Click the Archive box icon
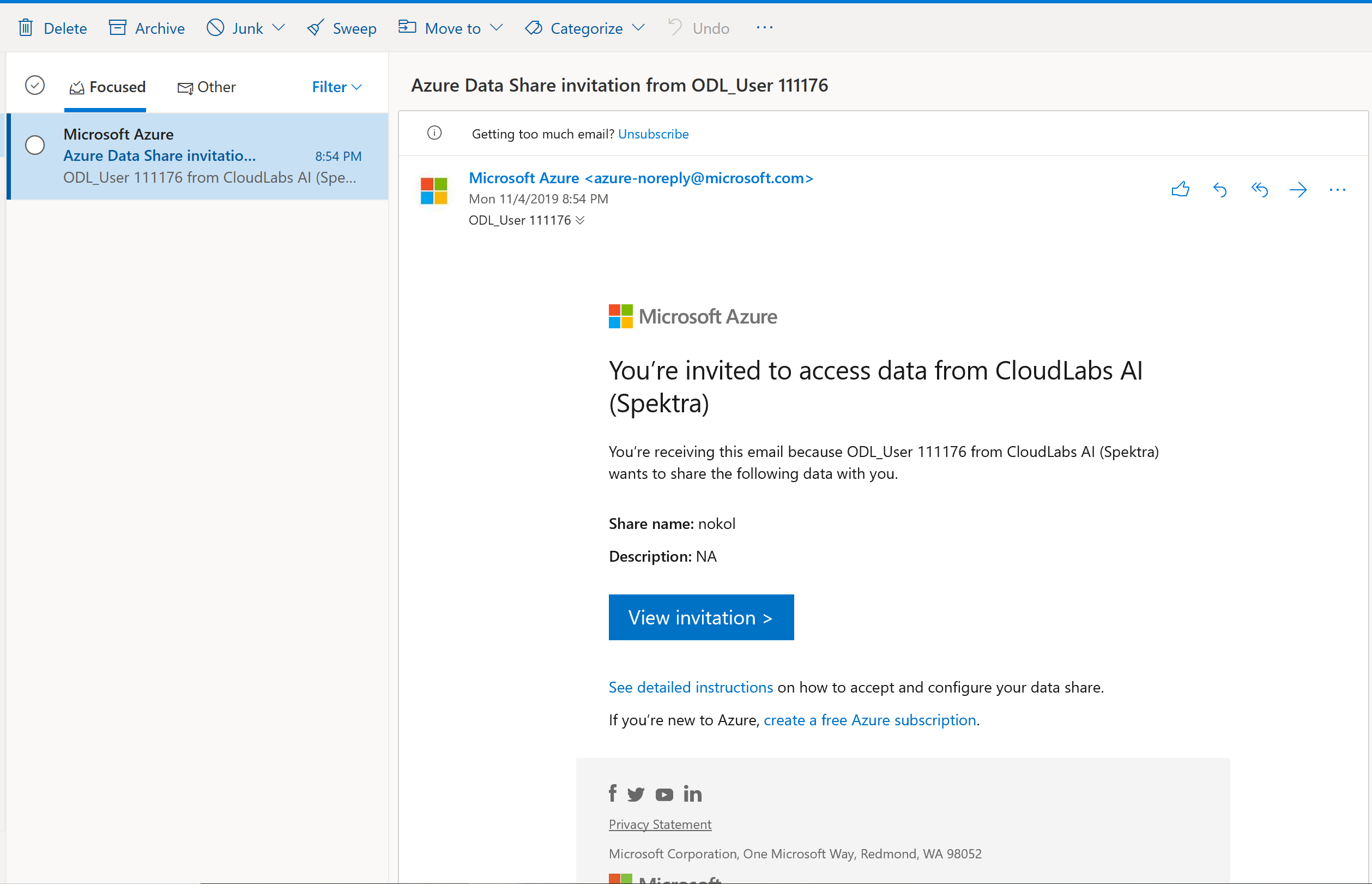The height and width of the screenshot is (884, 1372). point(118,28)
